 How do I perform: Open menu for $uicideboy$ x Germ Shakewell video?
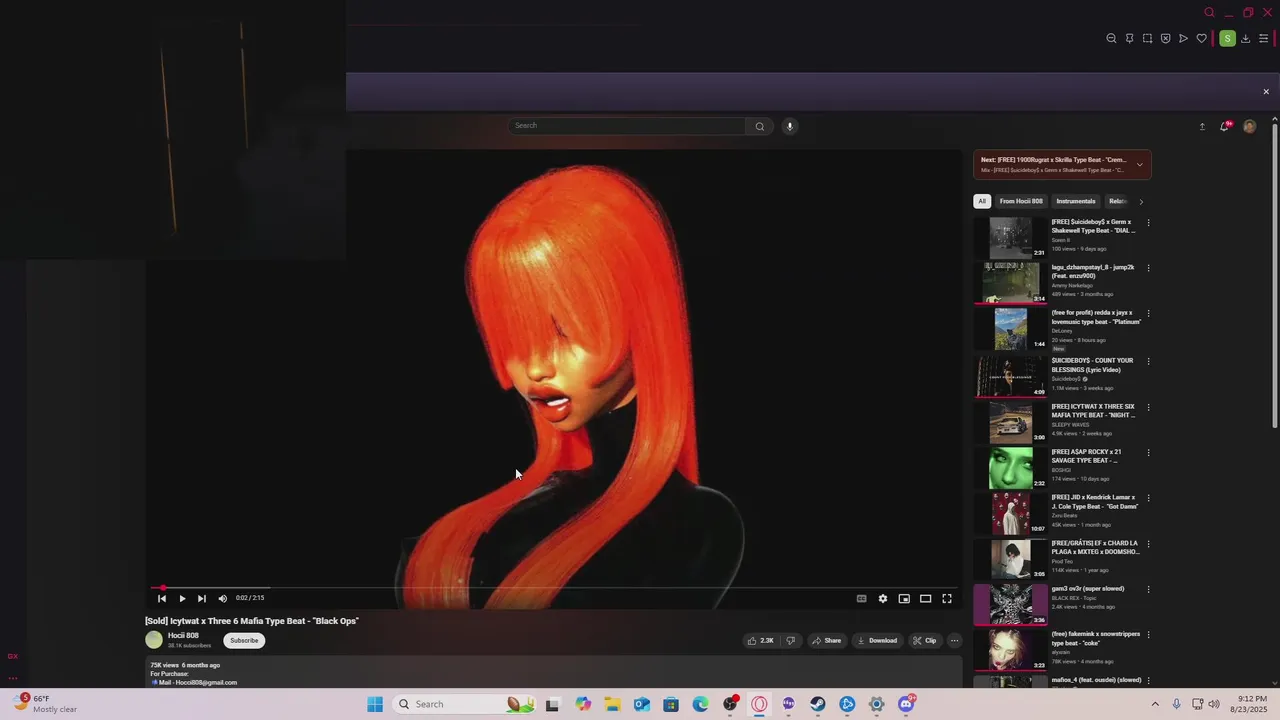tap(1148, 223)
